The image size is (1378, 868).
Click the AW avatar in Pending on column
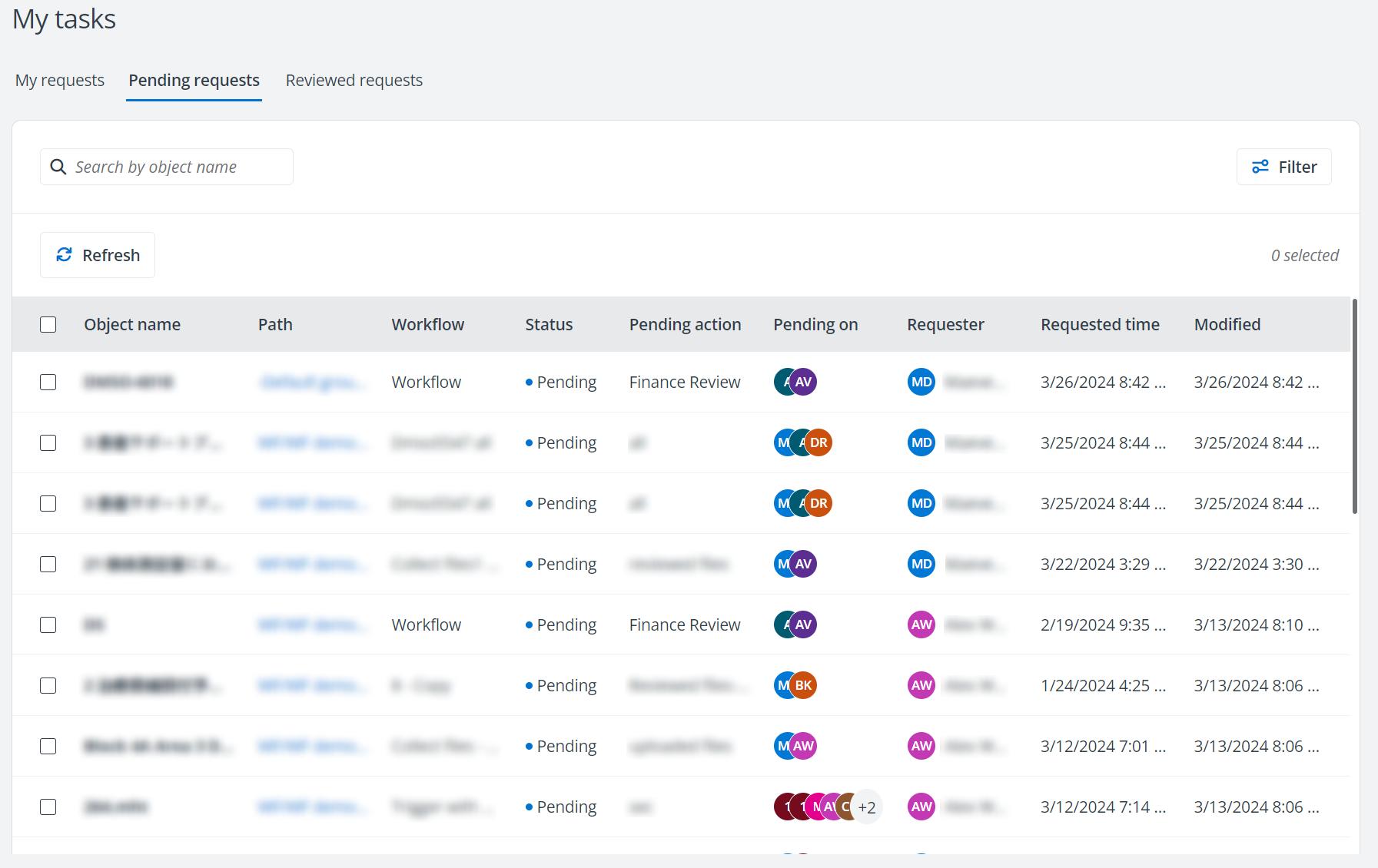click(802, 745)
